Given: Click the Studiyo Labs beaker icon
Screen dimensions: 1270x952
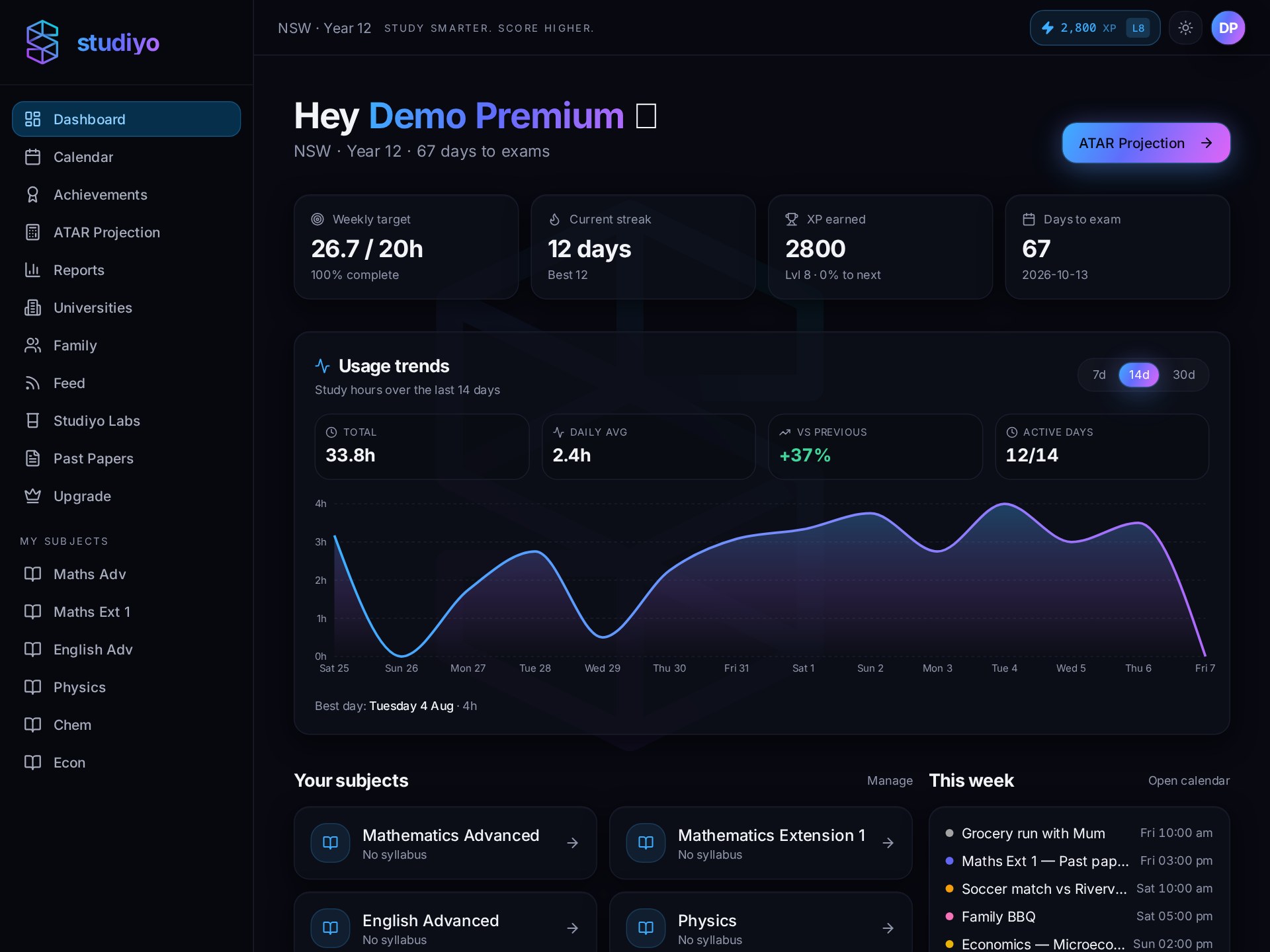Looking at the screenshot, I should click(x=32, y=420).
